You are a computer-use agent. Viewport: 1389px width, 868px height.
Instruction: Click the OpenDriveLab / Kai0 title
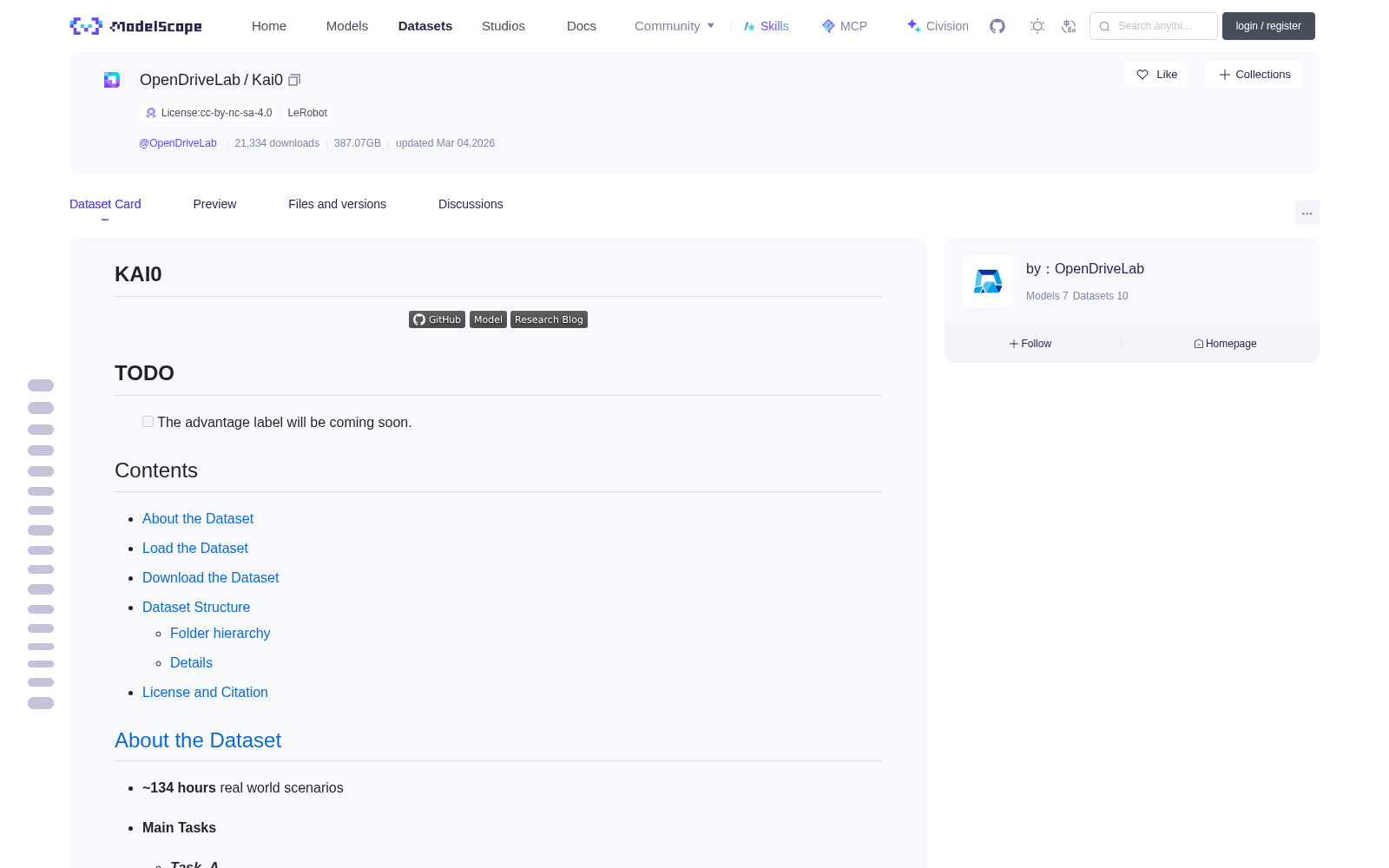point(211,80)
